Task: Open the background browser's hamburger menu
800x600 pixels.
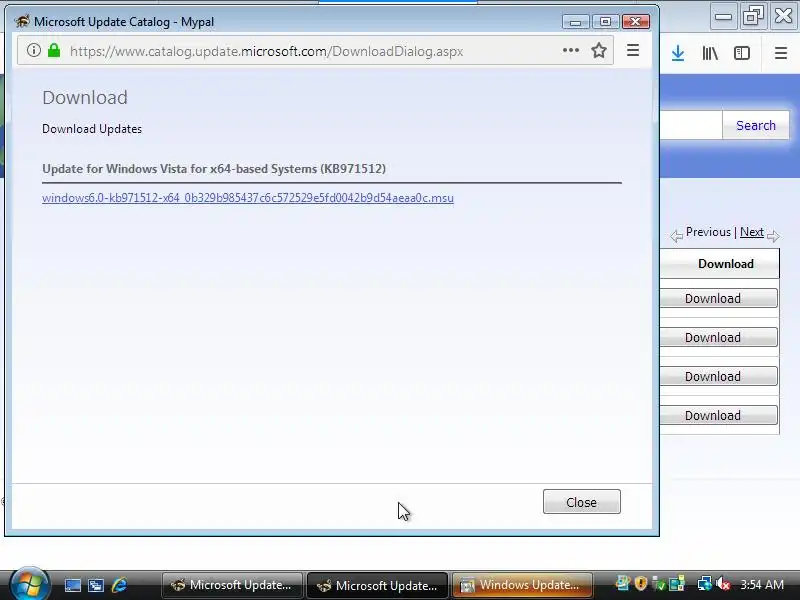Action: 781,53
